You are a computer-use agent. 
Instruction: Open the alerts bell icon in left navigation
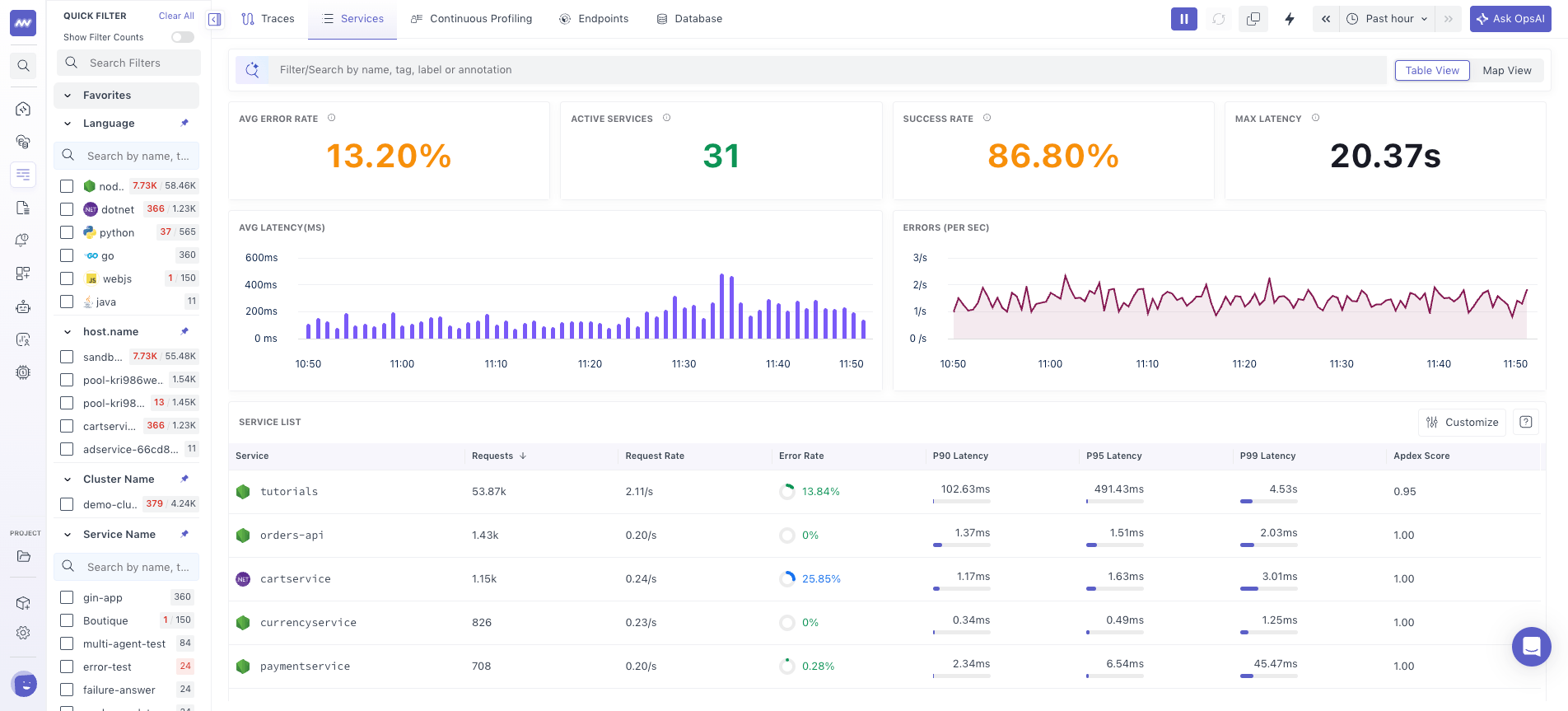tap(23, 241)
